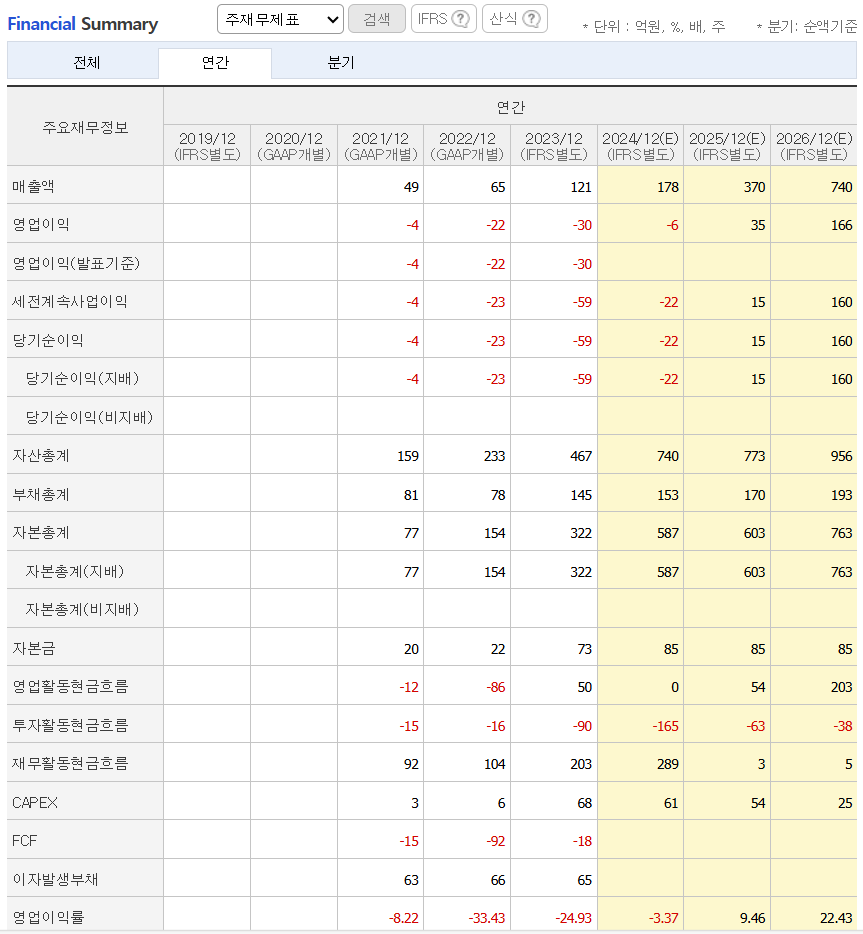Click 자산총계 value 467 for 2023/12
The height and width of the screenshot is (934, 863).
click(x=581, y=456)
